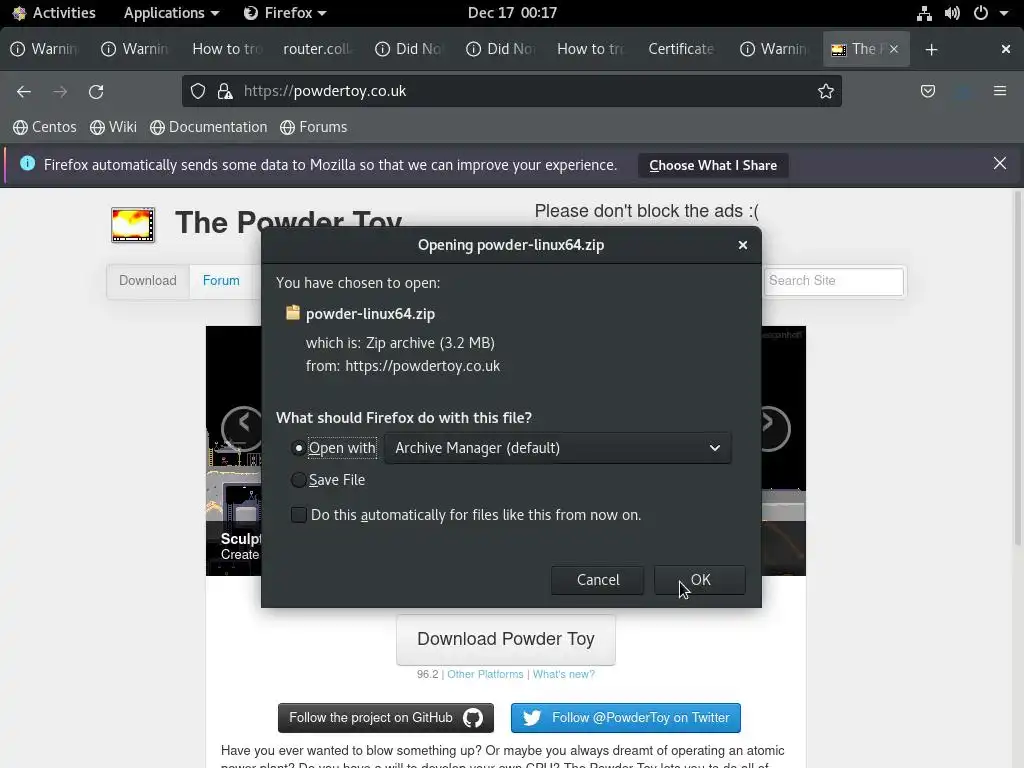Open the What's new? link
Screen dimensions: 1024x768
click(564, 675)
